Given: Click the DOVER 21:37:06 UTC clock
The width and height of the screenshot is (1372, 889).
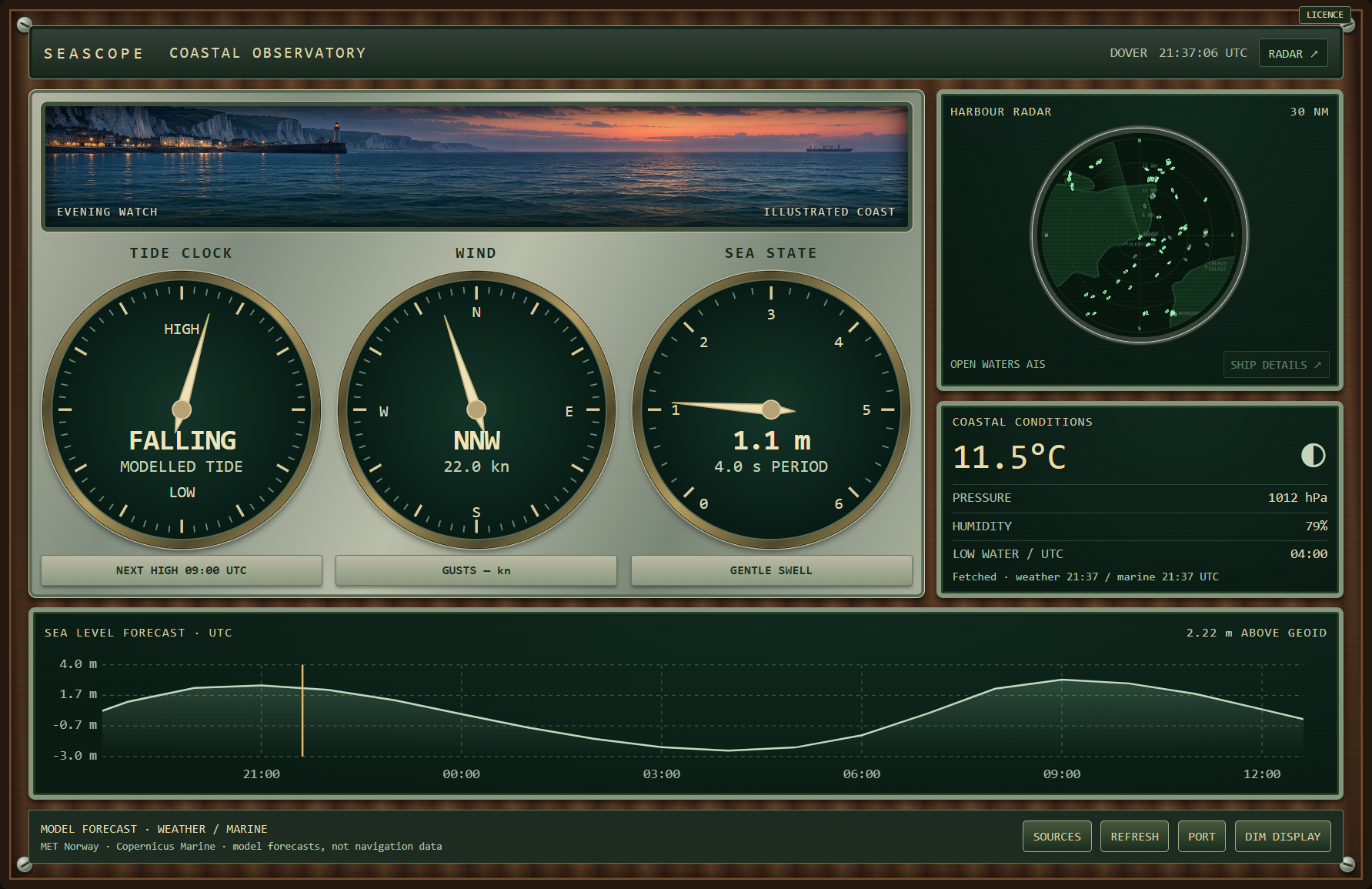Looking at the screenshot, I should point(1178,53).
